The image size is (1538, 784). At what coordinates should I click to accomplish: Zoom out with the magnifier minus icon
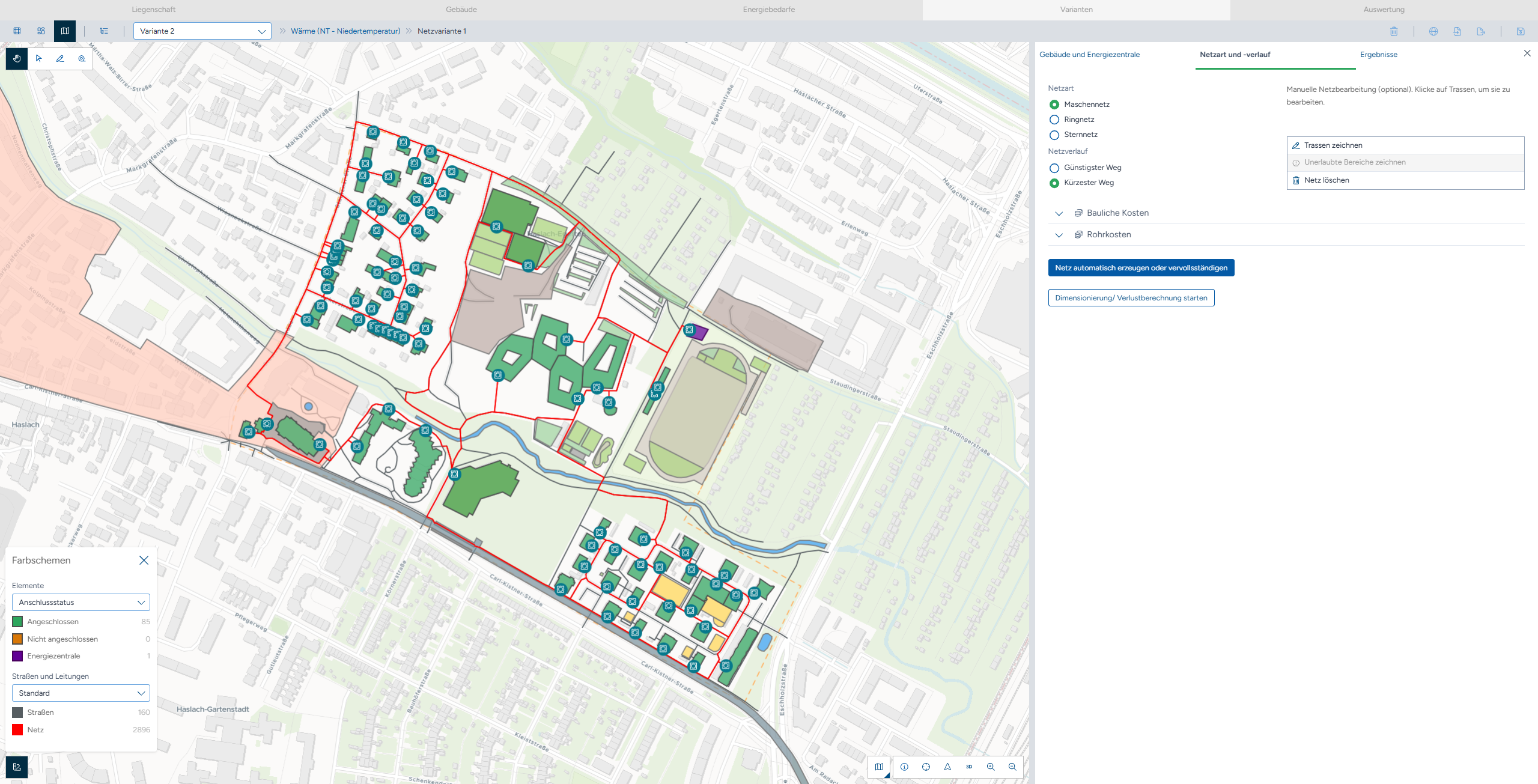coord(1012,767)
